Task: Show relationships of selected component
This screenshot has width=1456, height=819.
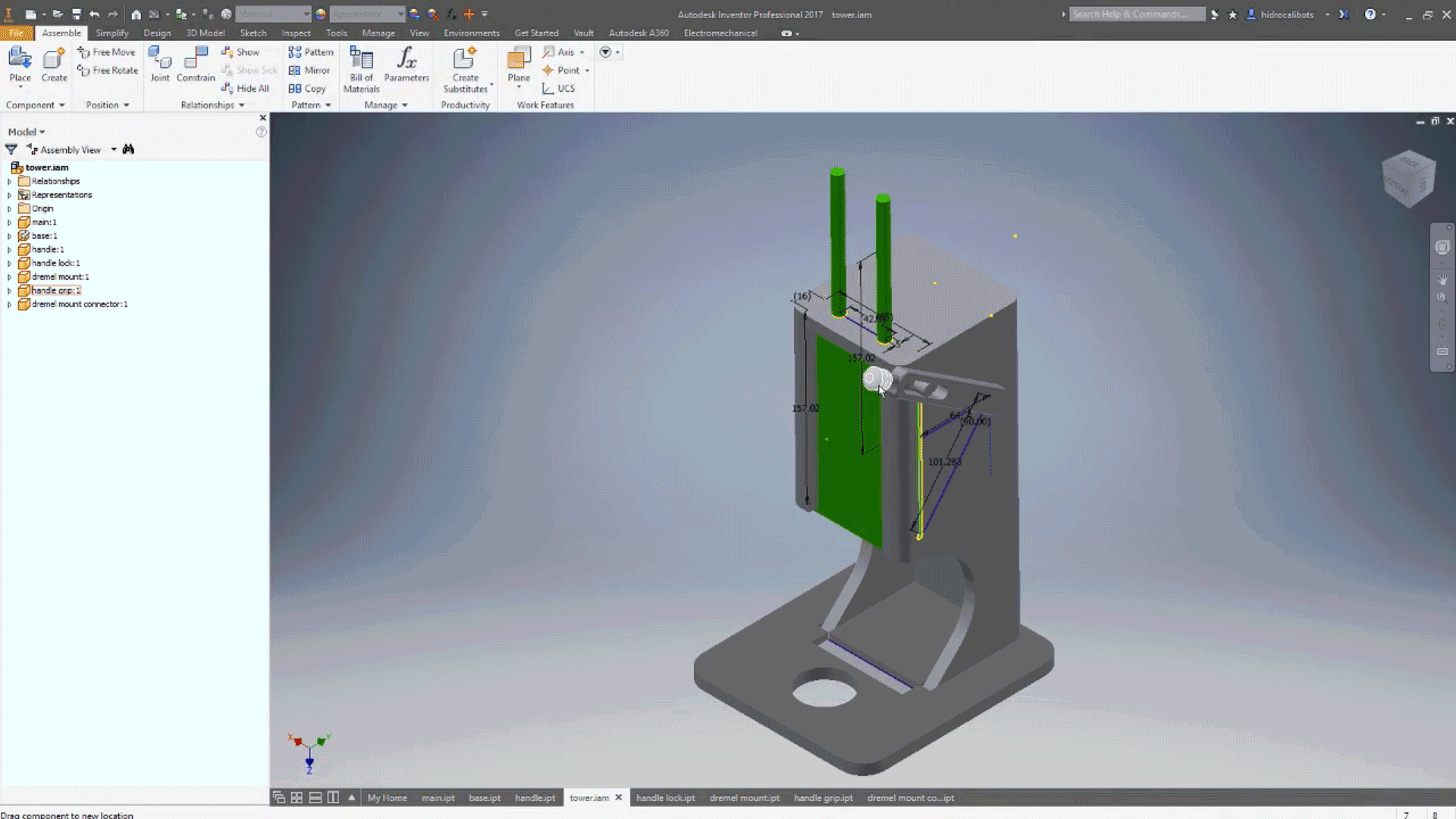Action: tap(240, 52)
